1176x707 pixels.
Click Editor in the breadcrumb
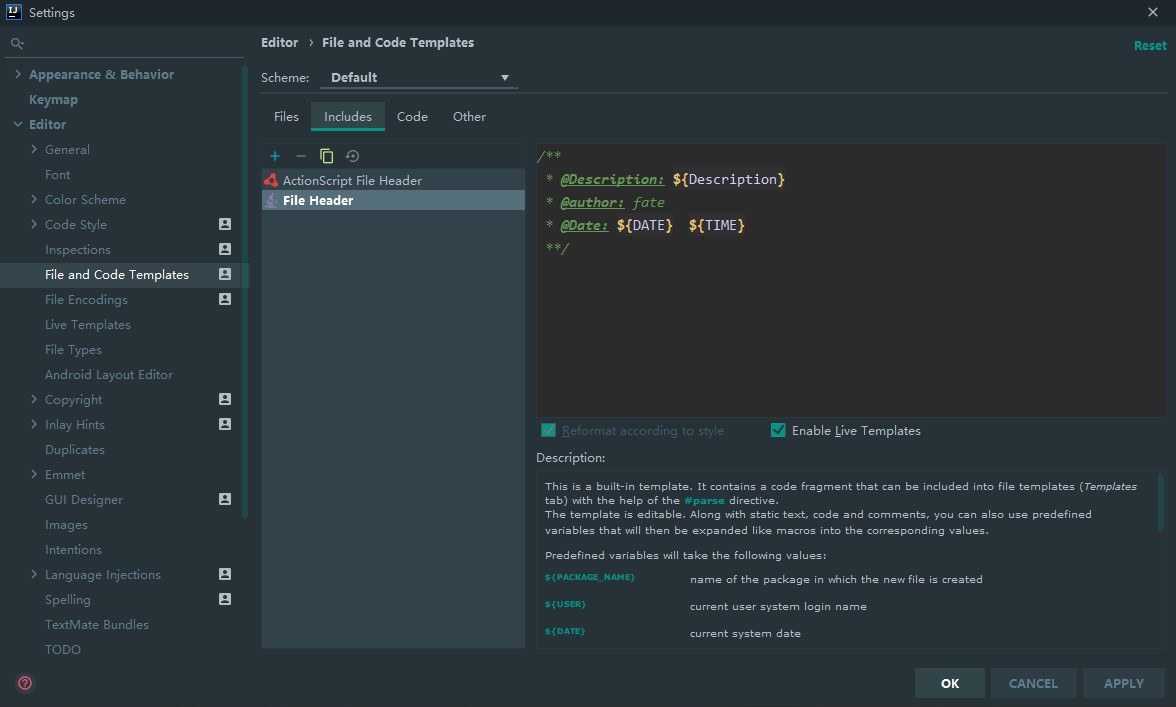[280, 43]
